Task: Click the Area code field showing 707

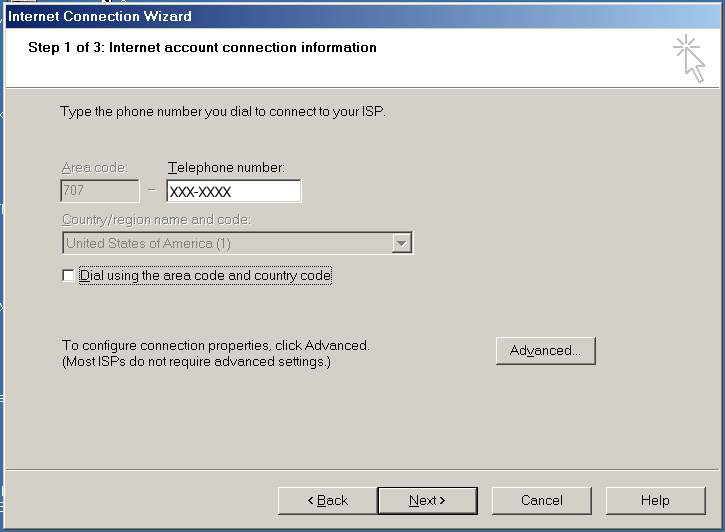Action: pyautogui.click(x=100, y=191)
